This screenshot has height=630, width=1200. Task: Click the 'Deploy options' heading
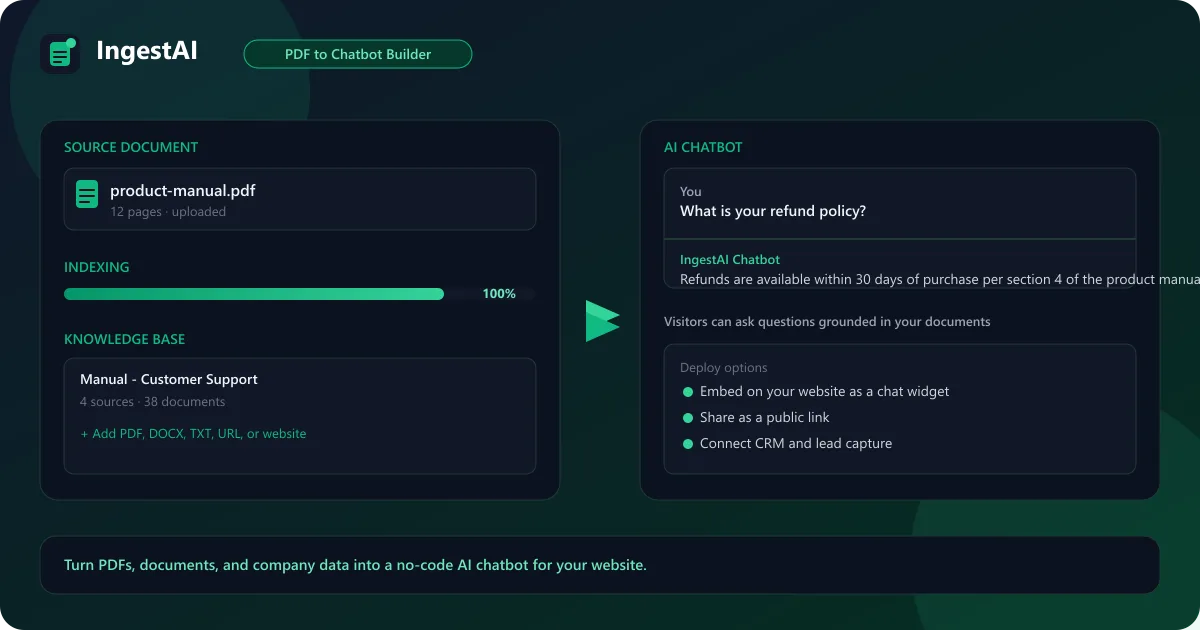tap(724, 368)
